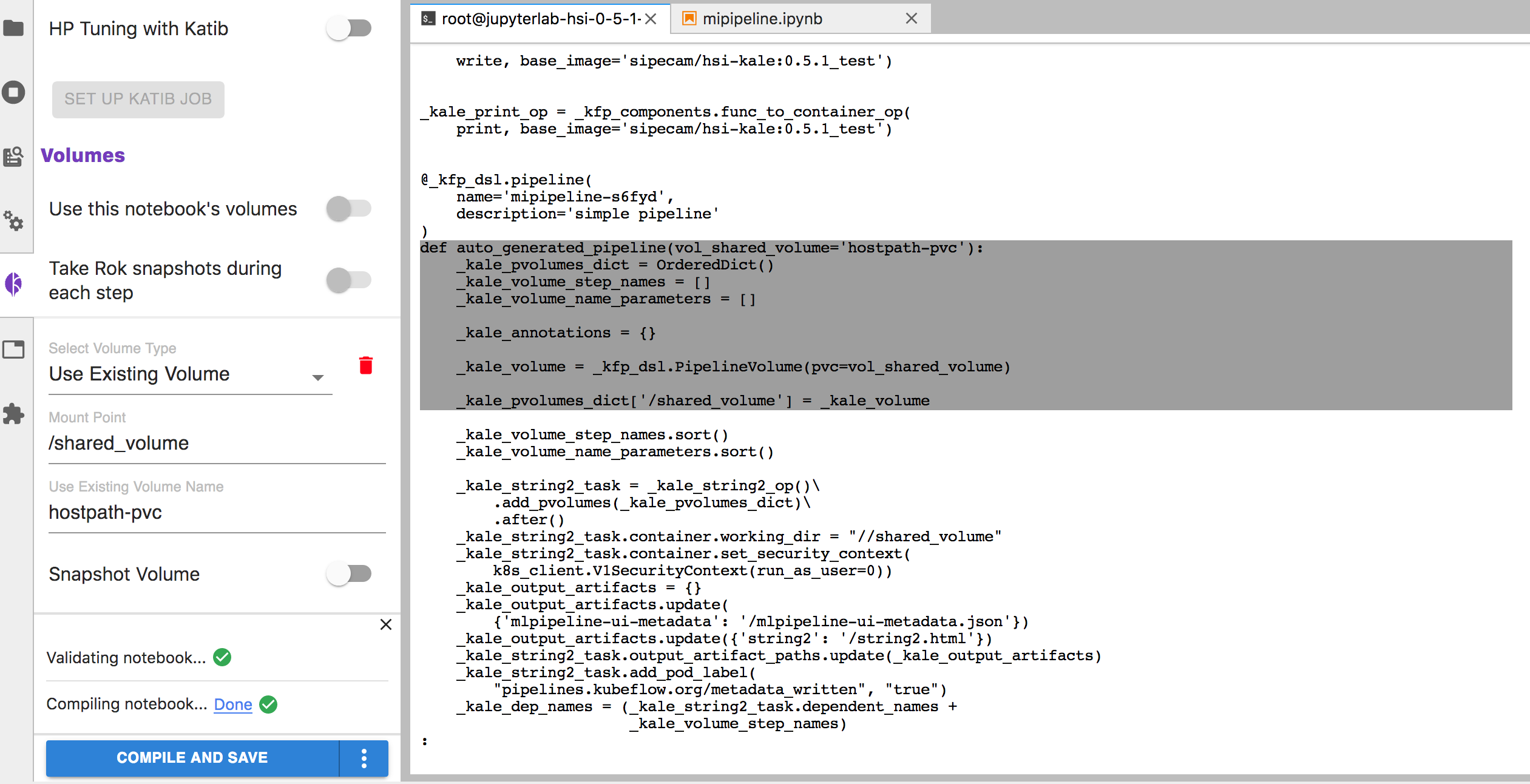Switch to the mipipeline.ipynb tab
Viewport: 1530px width, 784px height.
(x=762, y=19)
